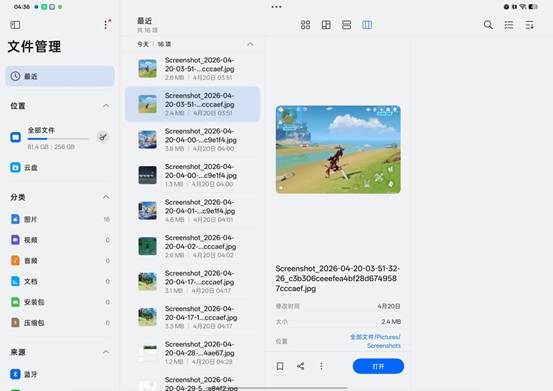The image size is (553, 391).
Task: Open the 安装包 category
Action: [60, 302]
